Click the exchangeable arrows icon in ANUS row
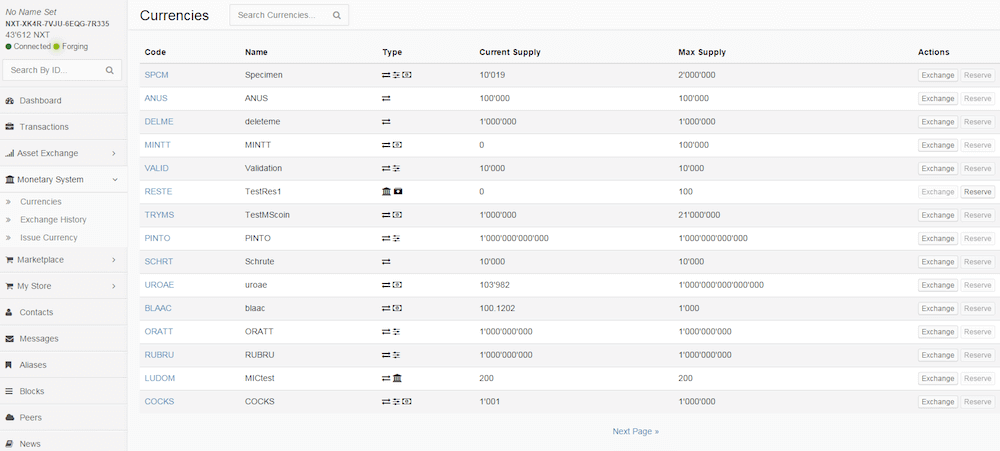 pos(386,98)
